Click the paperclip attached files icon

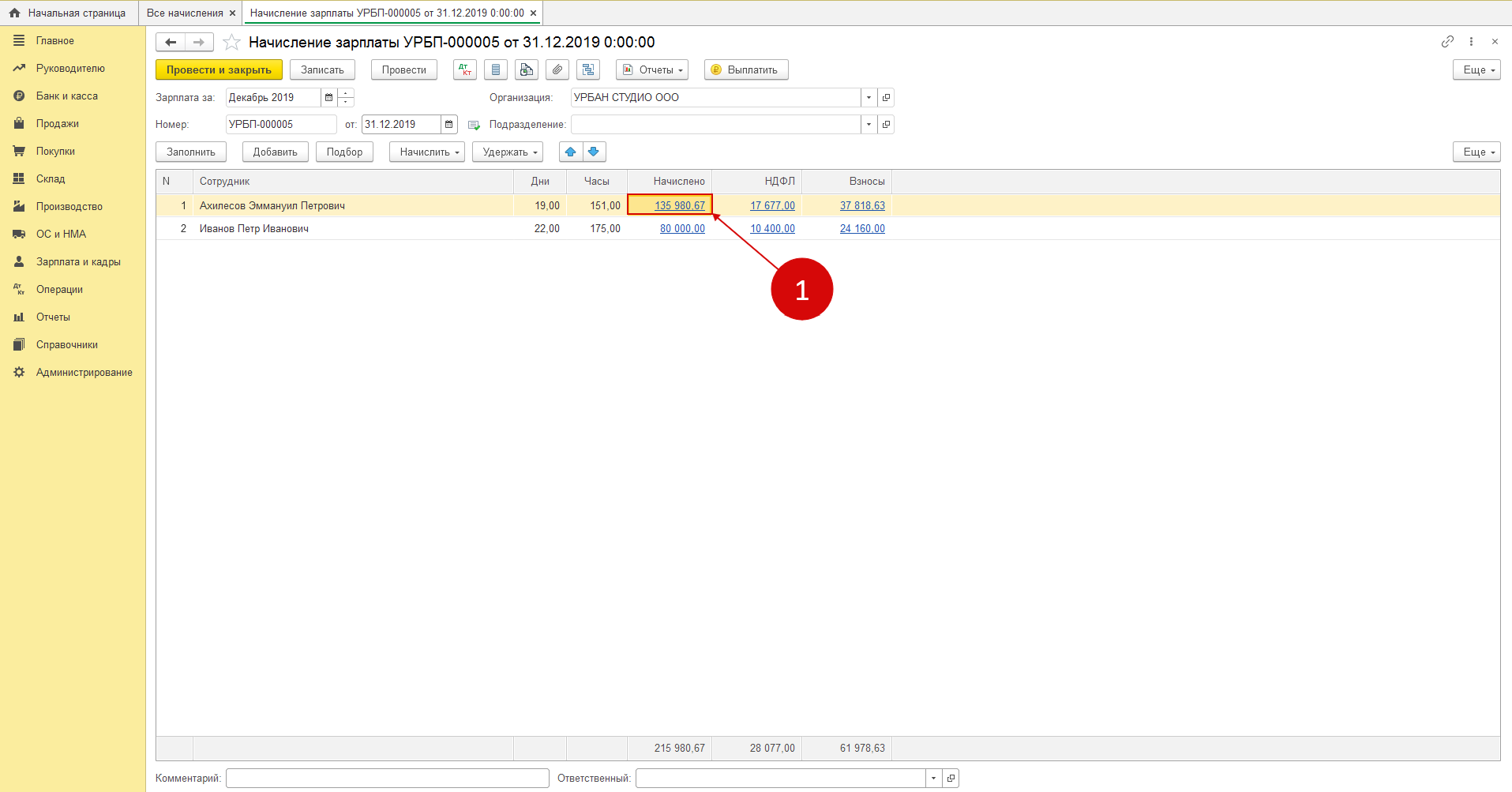point(557,70)
